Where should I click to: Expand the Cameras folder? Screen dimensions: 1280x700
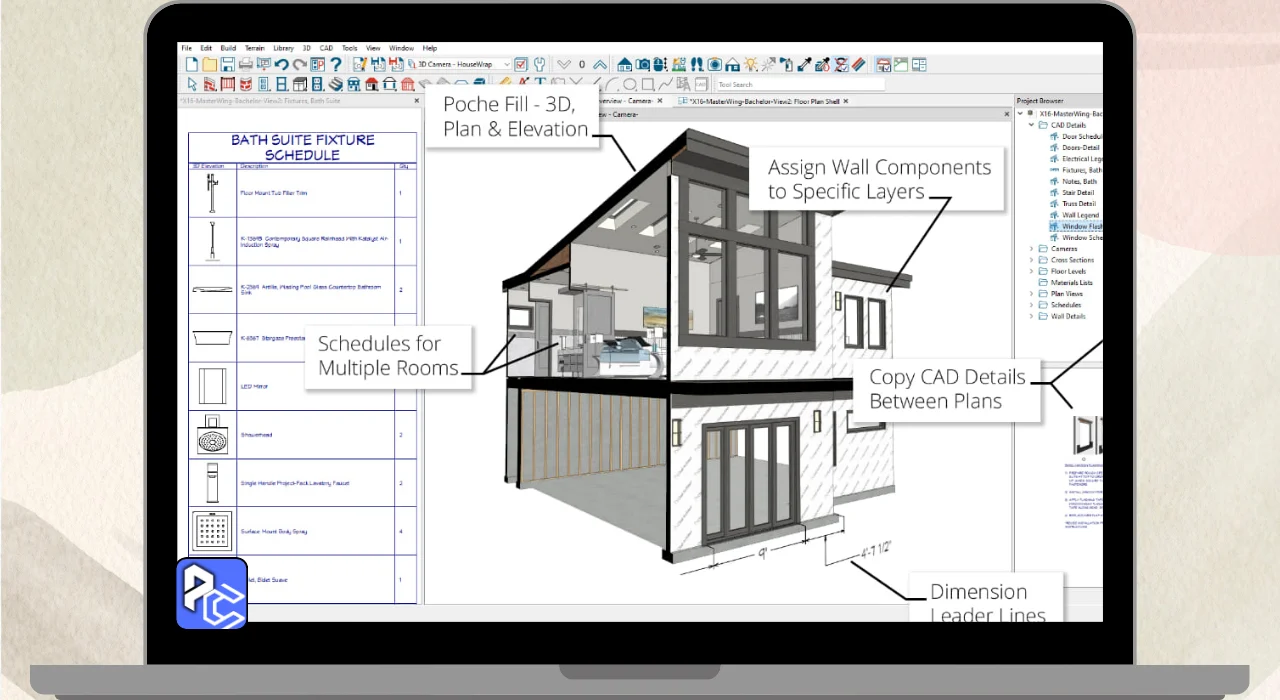pos(1031,249)
